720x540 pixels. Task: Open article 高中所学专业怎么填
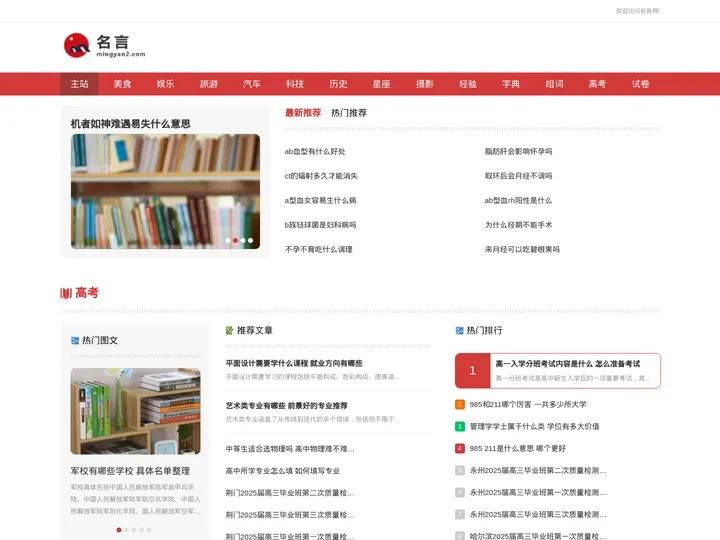(x=282, y=471)
